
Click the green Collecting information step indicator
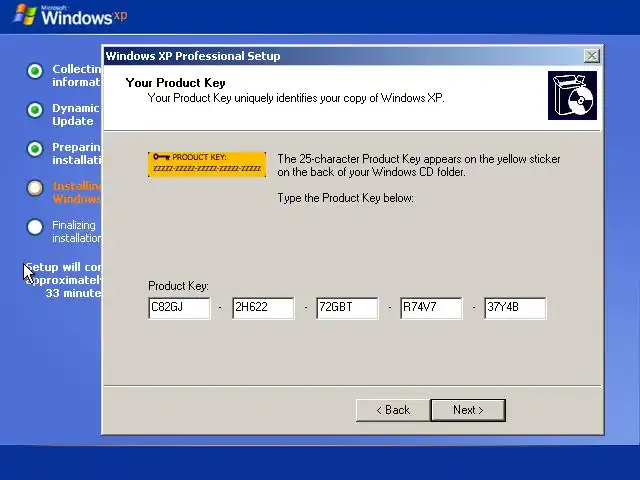pos(35,71)
